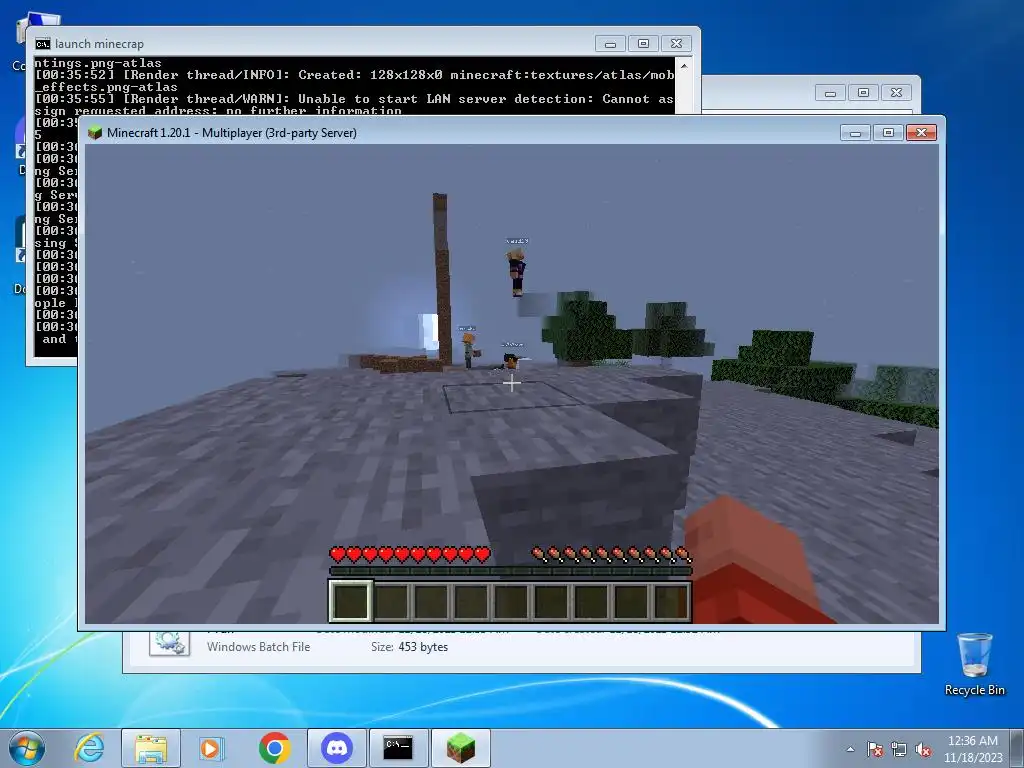Open Google Chrome from the taskbar
Screen dimensions: 1024x768
tap(274, 748)
